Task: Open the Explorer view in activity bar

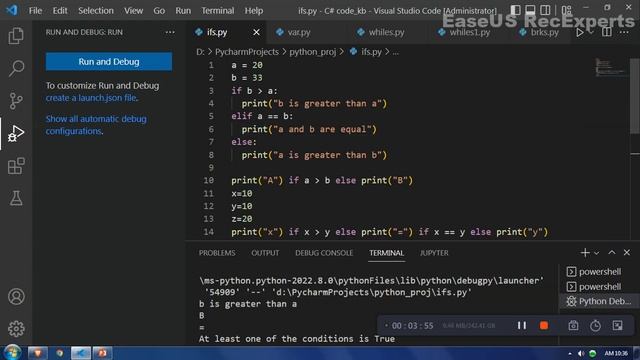Action: 16,36
